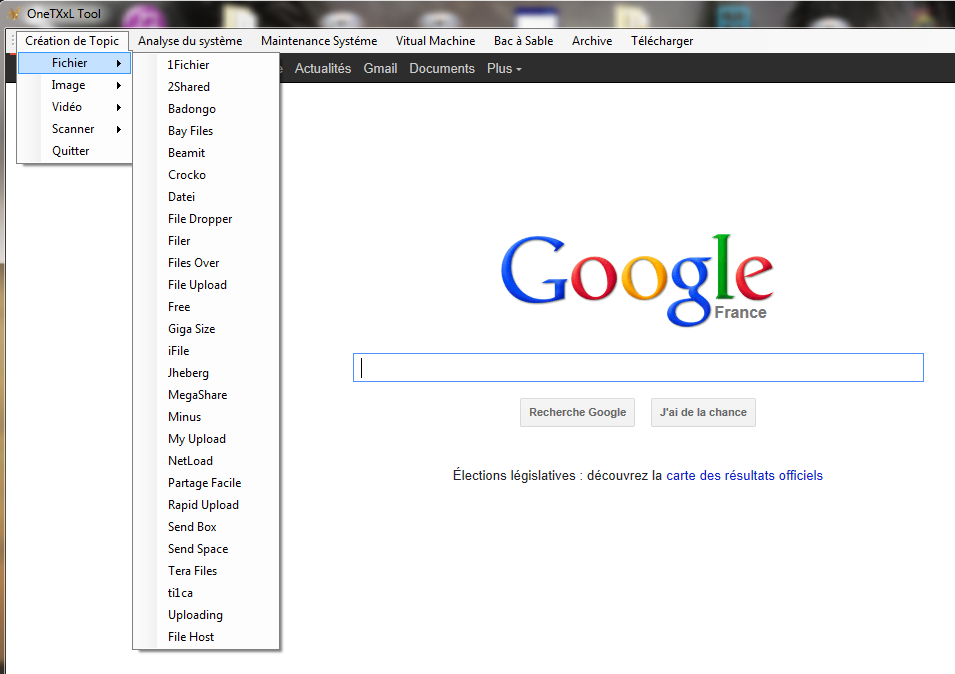Click the J'ai de la chance button
Image resolution: width=955 pixels, height=674 pixels.
tap(703, 412)
